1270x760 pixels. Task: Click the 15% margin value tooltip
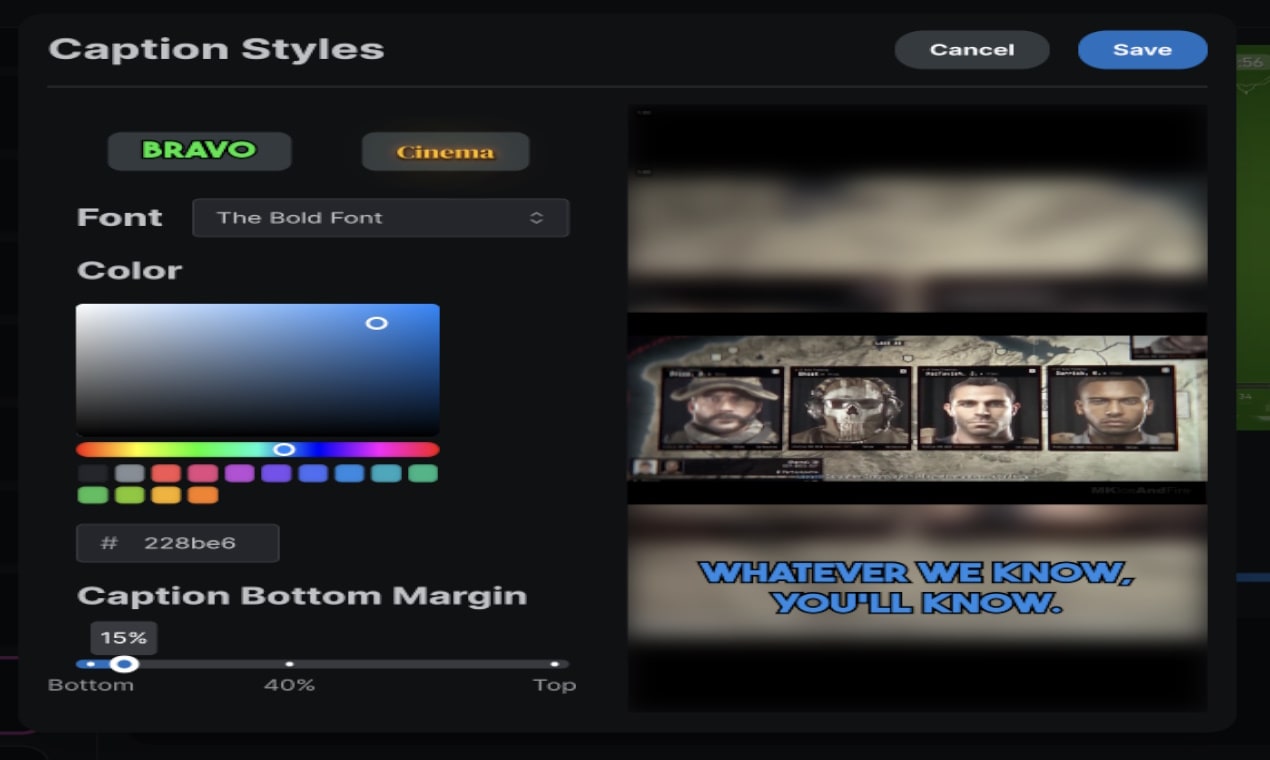(x=124, y=638)
